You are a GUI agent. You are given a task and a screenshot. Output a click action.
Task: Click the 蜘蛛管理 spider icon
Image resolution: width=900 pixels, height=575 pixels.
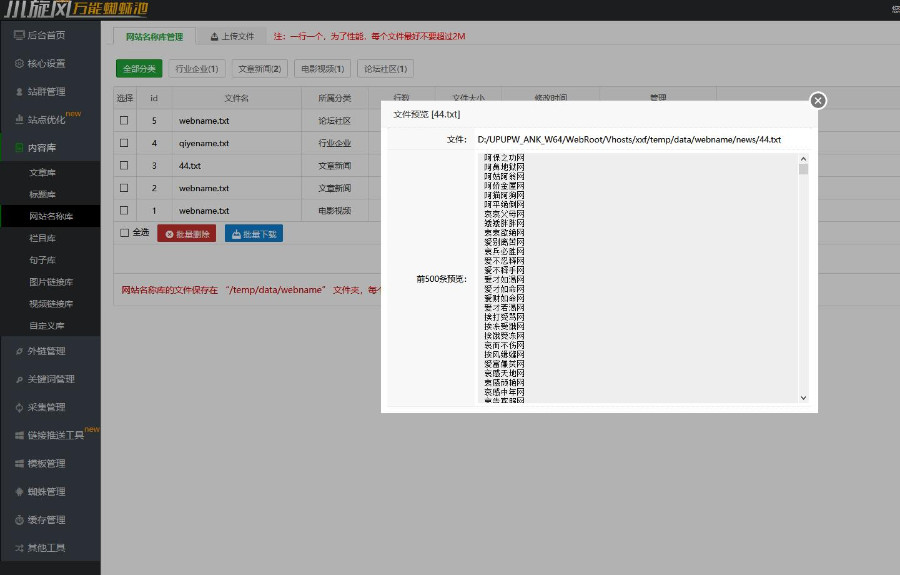click(19, 492)
